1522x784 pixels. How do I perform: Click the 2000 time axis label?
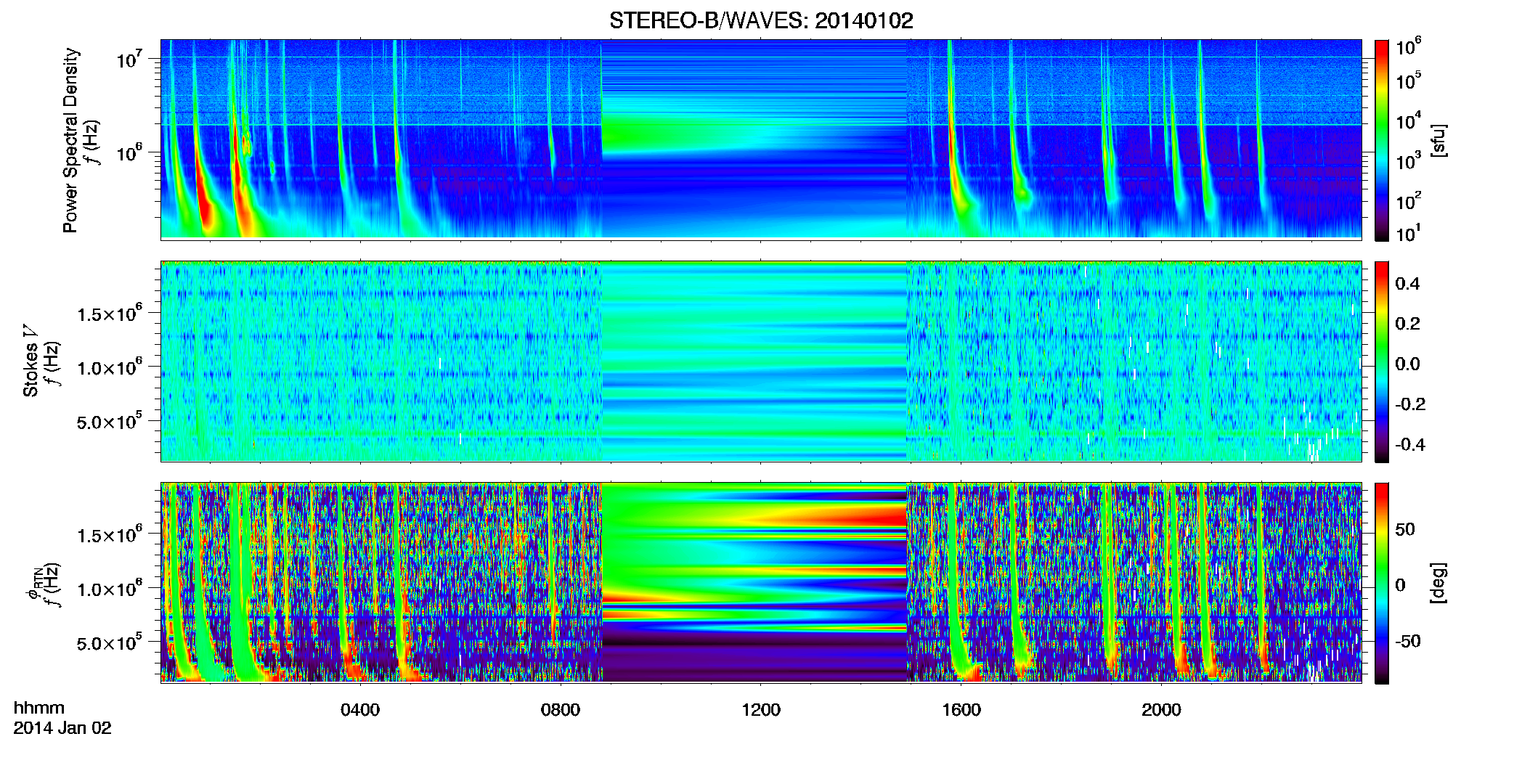(1161, 709)
